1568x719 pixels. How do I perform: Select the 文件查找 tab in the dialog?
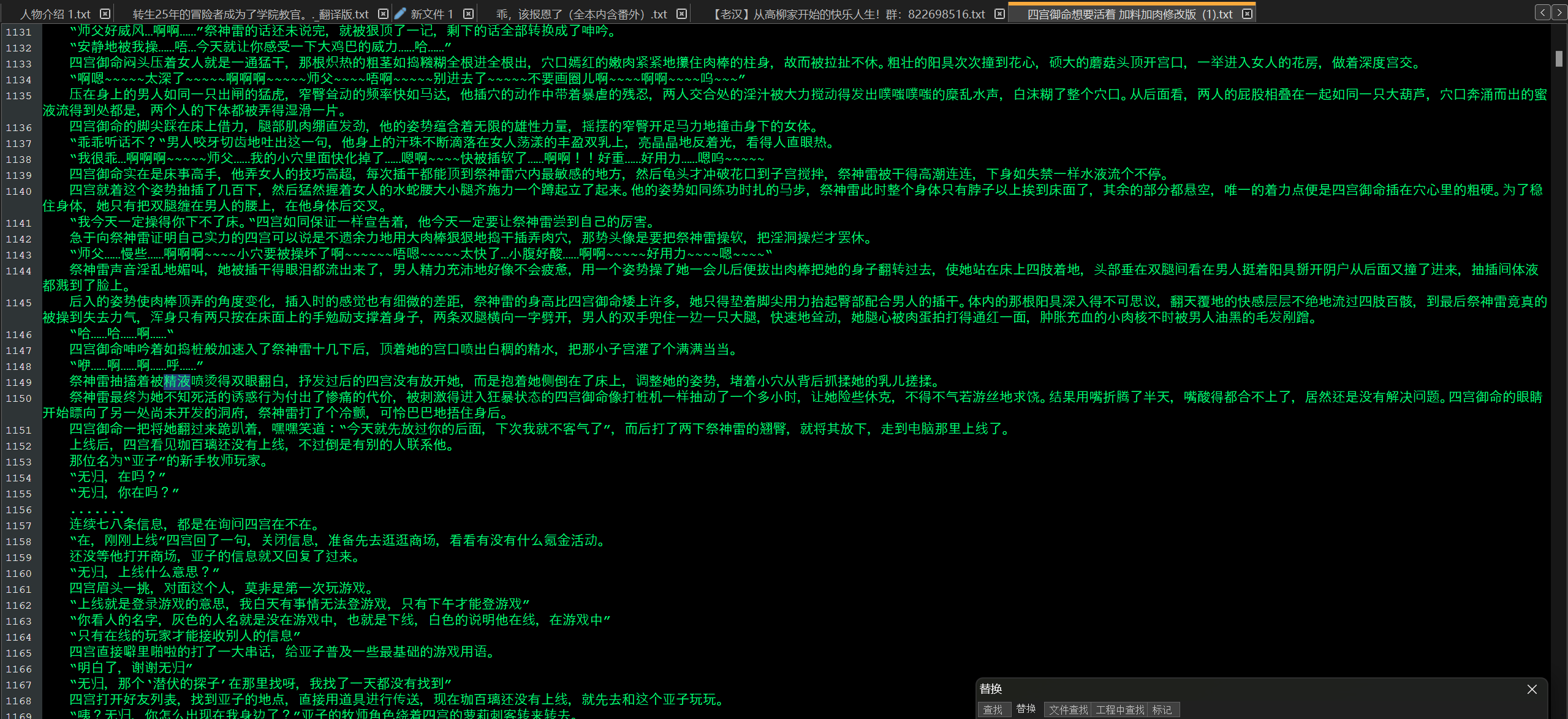click(x=1068, y=709)
